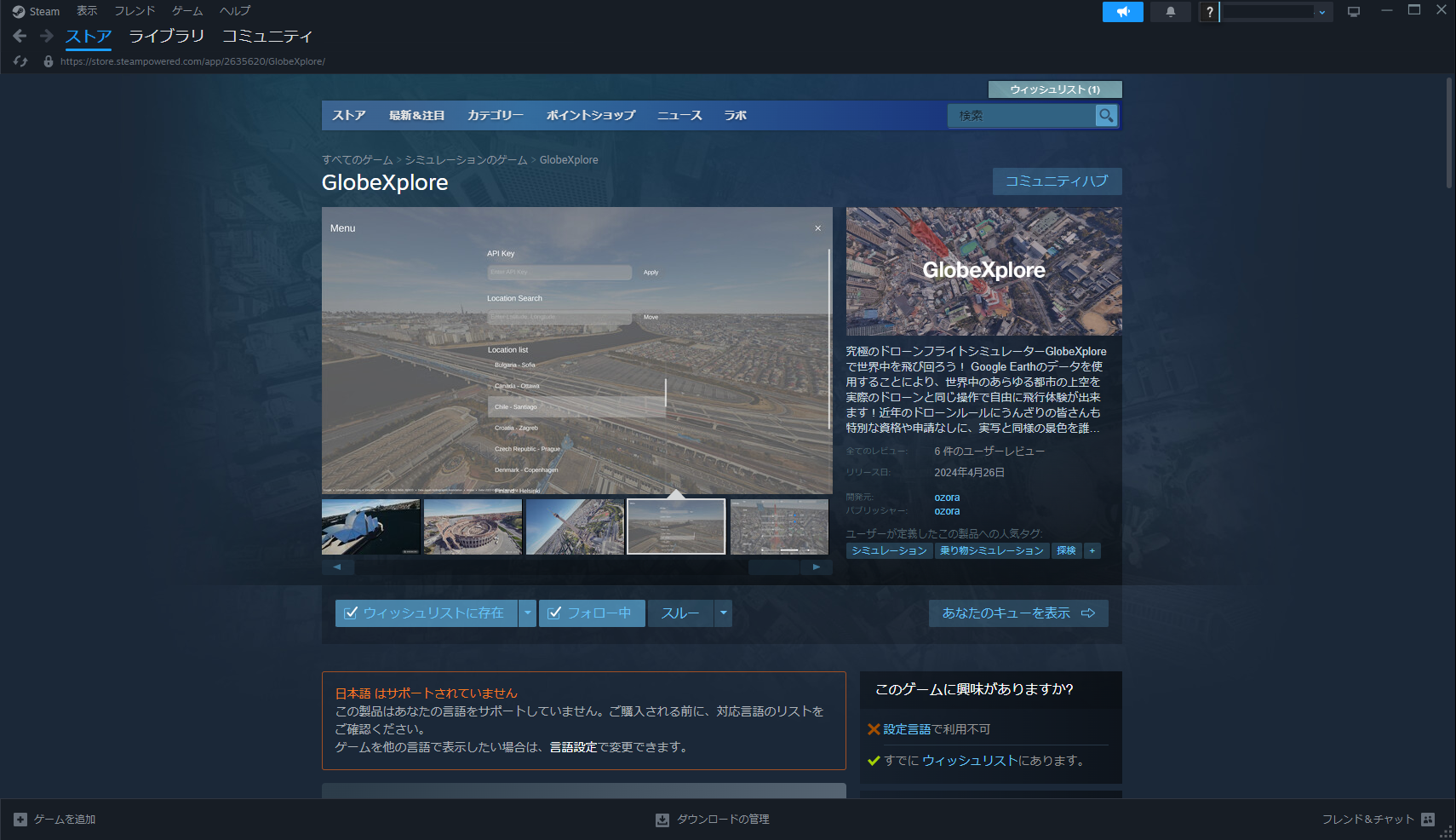Open the wishlist options dropdown arrow
This screenshot has width=1456, height=840.
528,613
